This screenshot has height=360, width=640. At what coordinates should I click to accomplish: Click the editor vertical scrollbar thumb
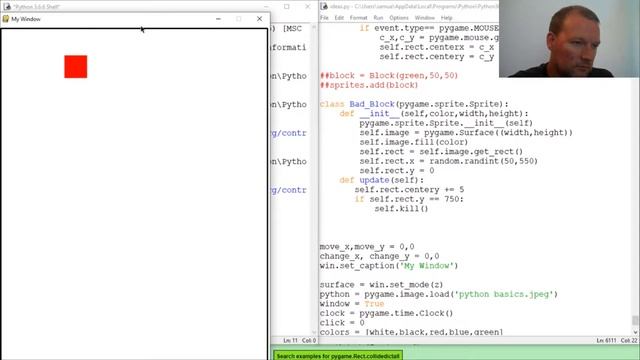pyautogui.click(x=635, y=320)
